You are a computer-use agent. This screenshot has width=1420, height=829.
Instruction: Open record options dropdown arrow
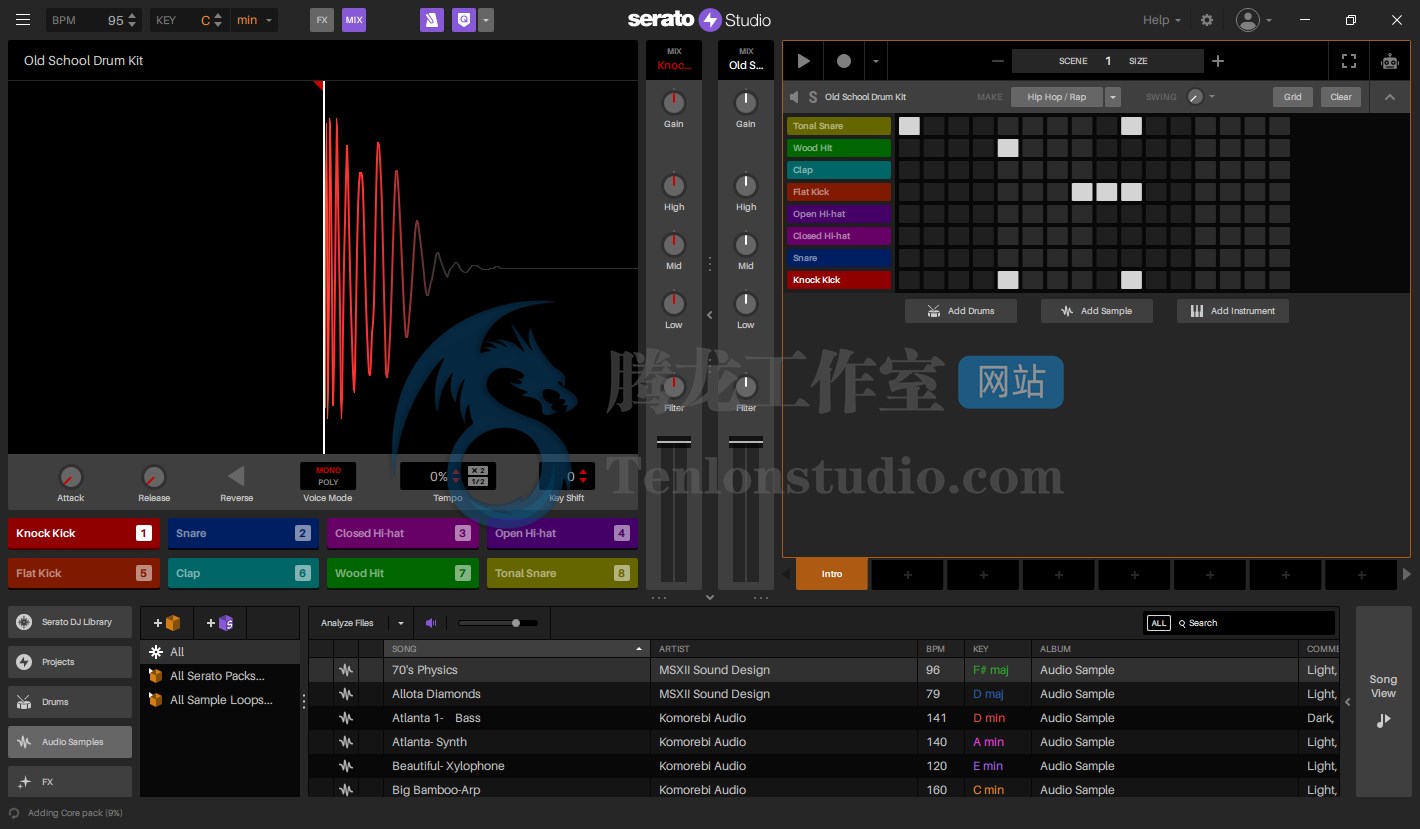(x=876, y=61)
